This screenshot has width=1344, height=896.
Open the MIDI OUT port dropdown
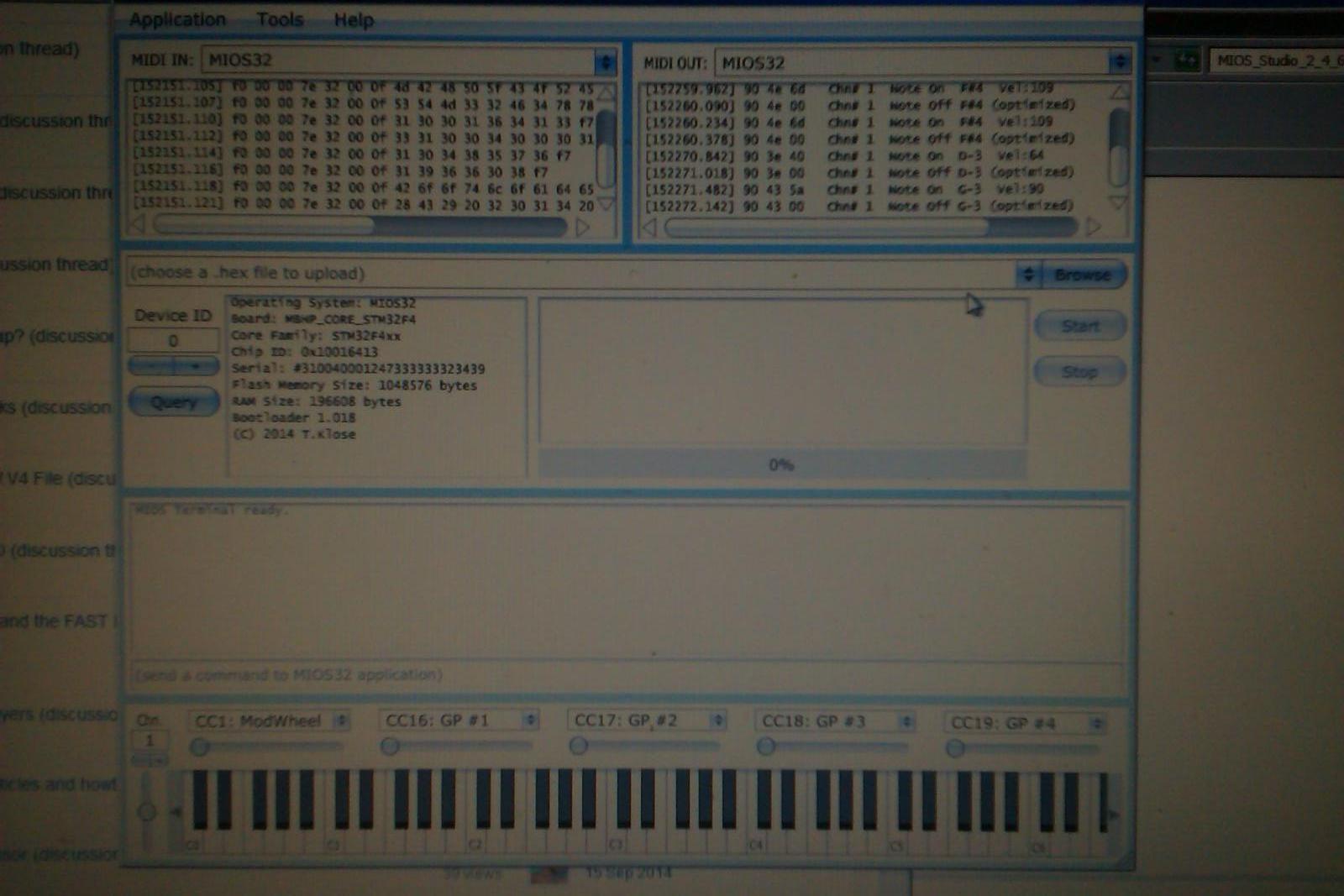pyautogui.click(x=1119, y=62)
